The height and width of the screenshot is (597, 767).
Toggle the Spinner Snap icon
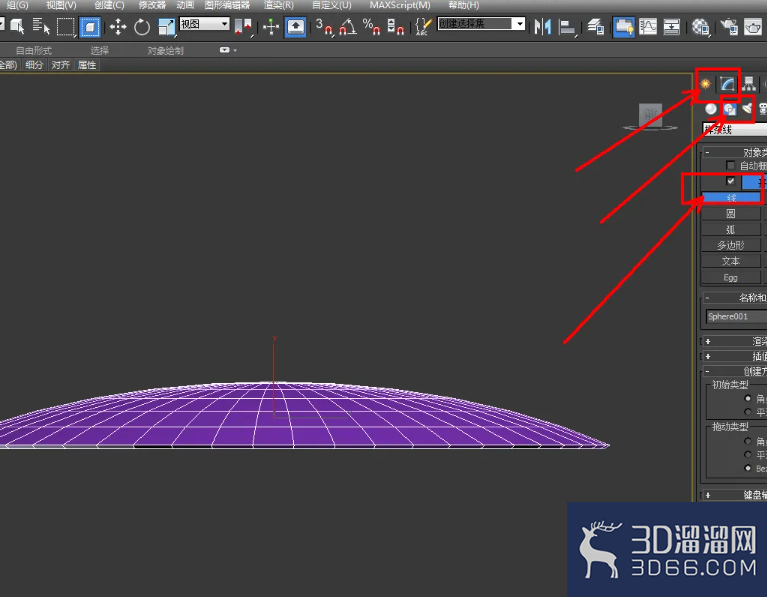395,26
